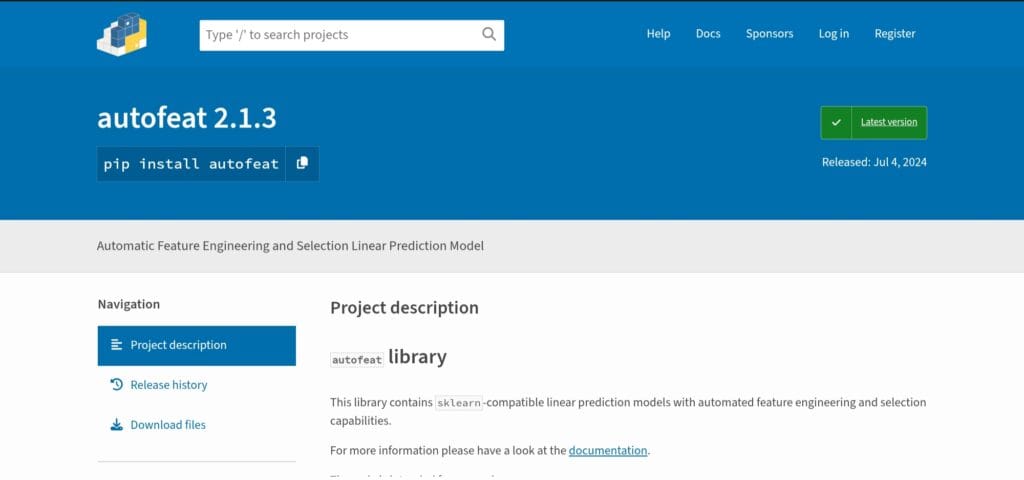Image resolution: width=1024 pixels, height=480 pixels.
Task: Select the Project description tab label
Action: point(178,345)
